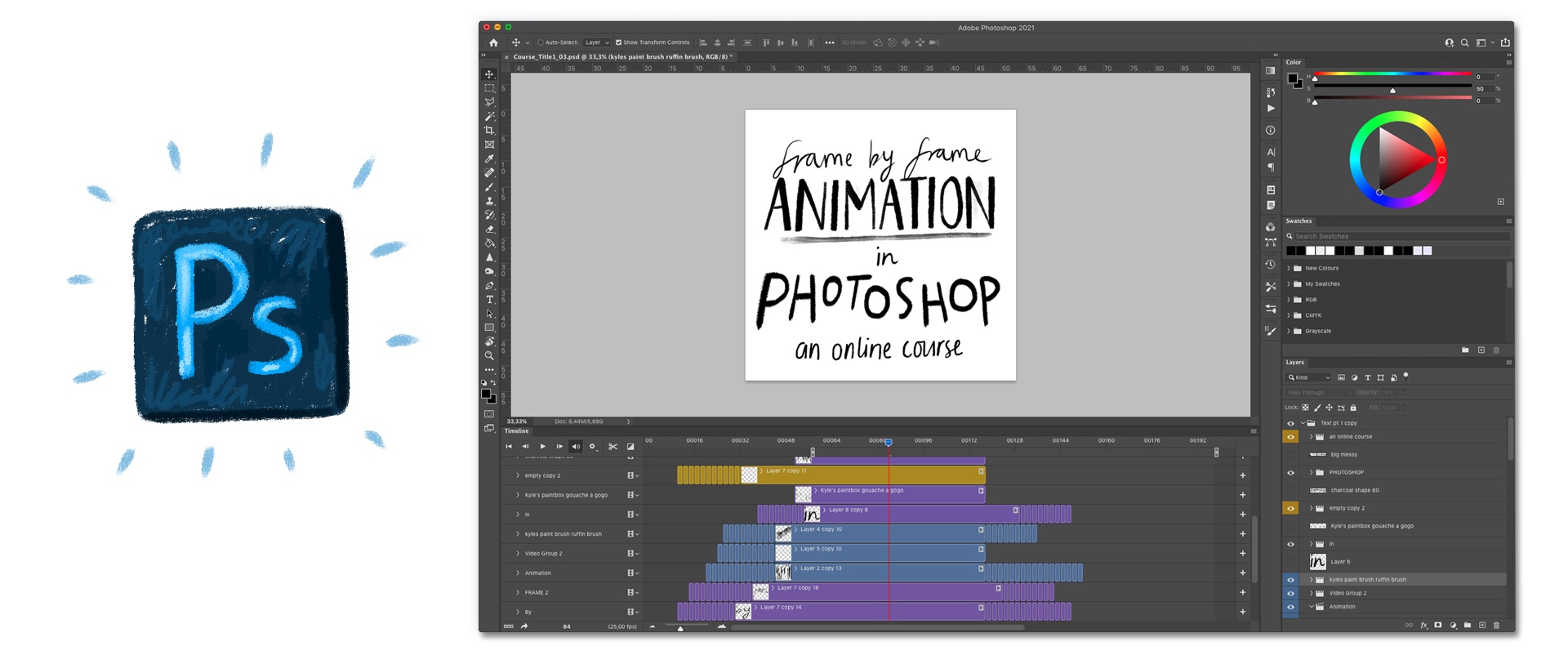This screenshot has height=660, width=1568.
Task: Open the Color panel tab
Action: point(1294,62)
